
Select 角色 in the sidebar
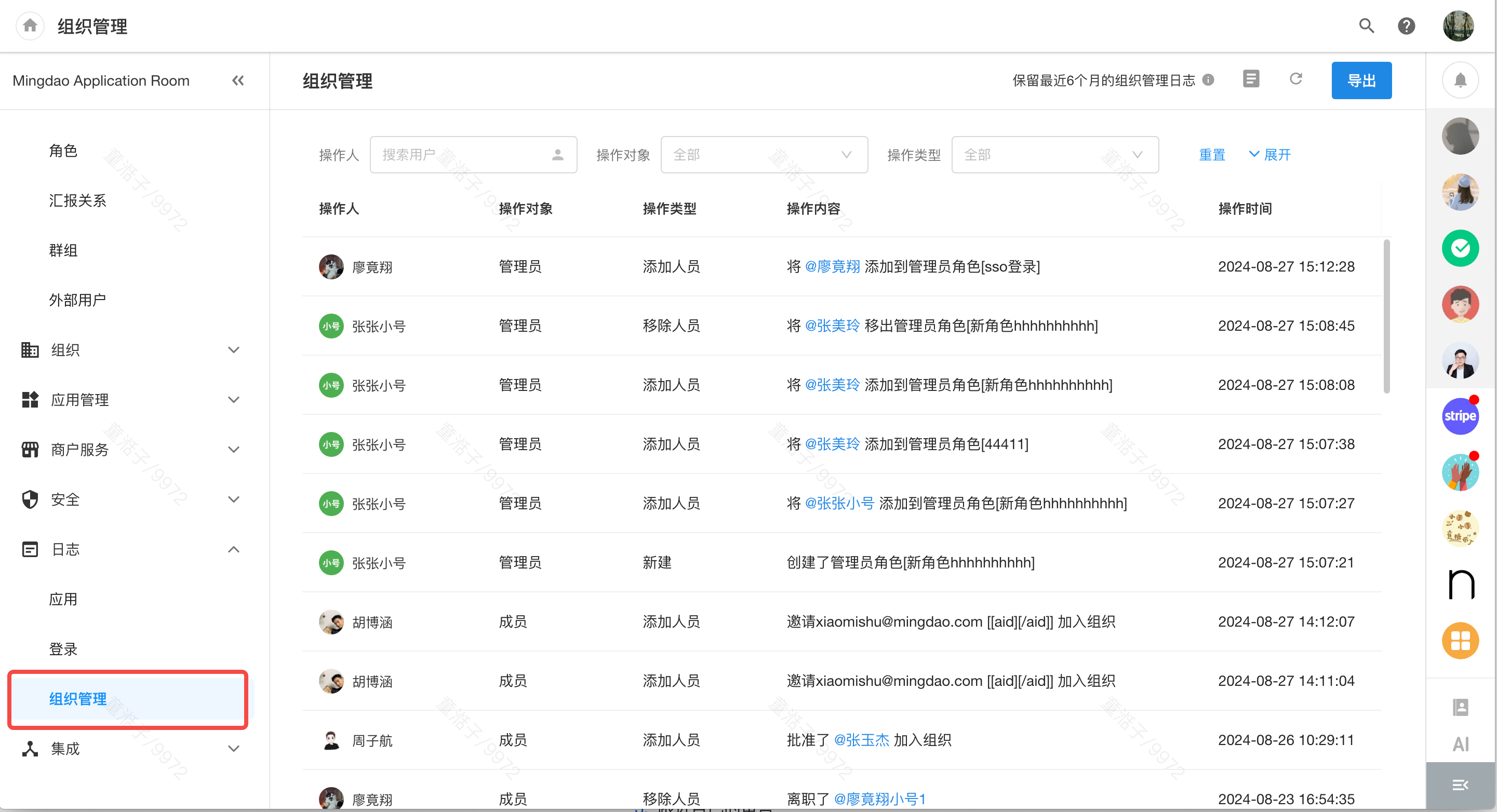63,151
